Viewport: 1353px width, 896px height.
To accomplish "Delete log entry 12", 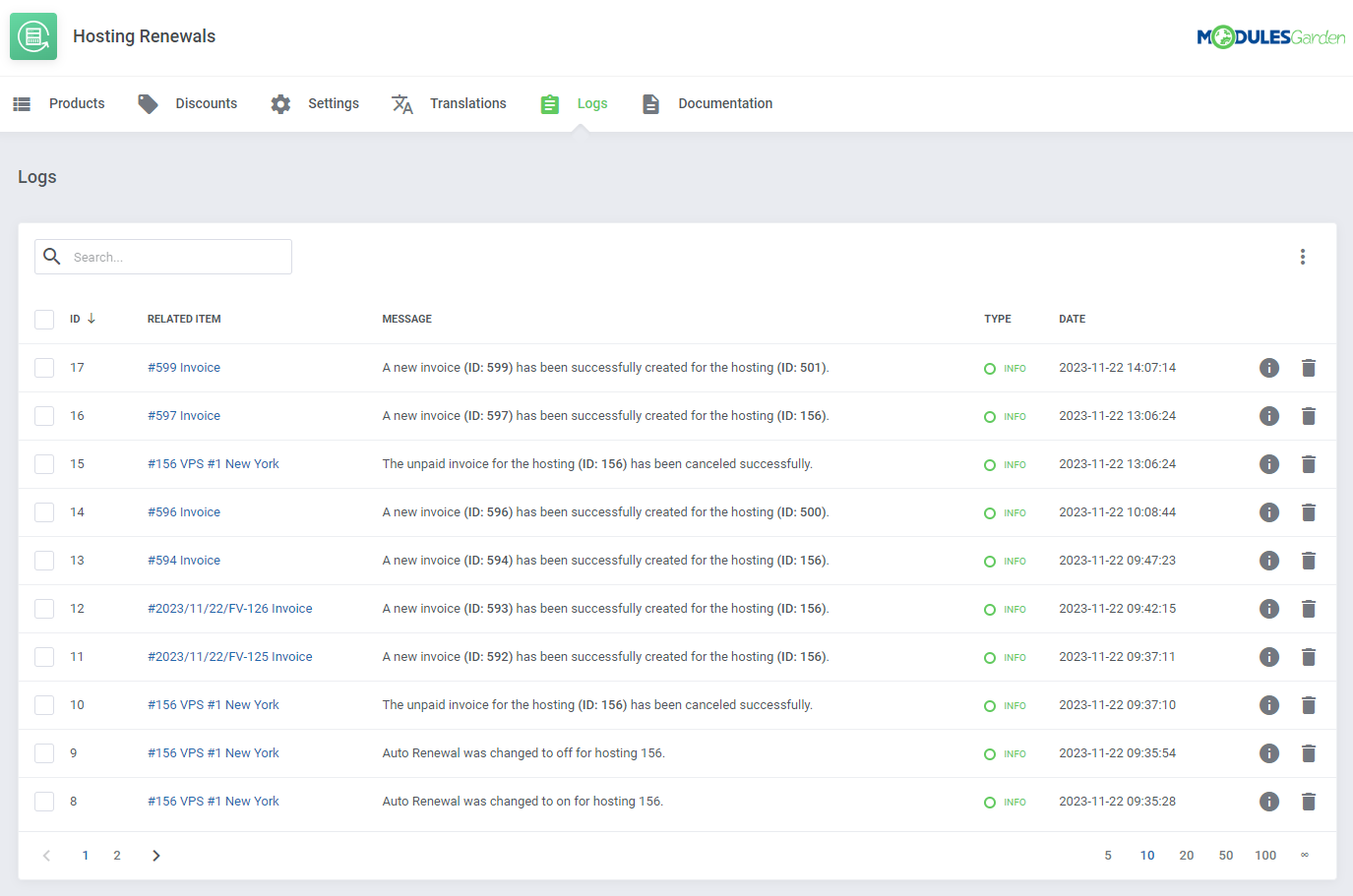I will click(x=1309, y=609).
